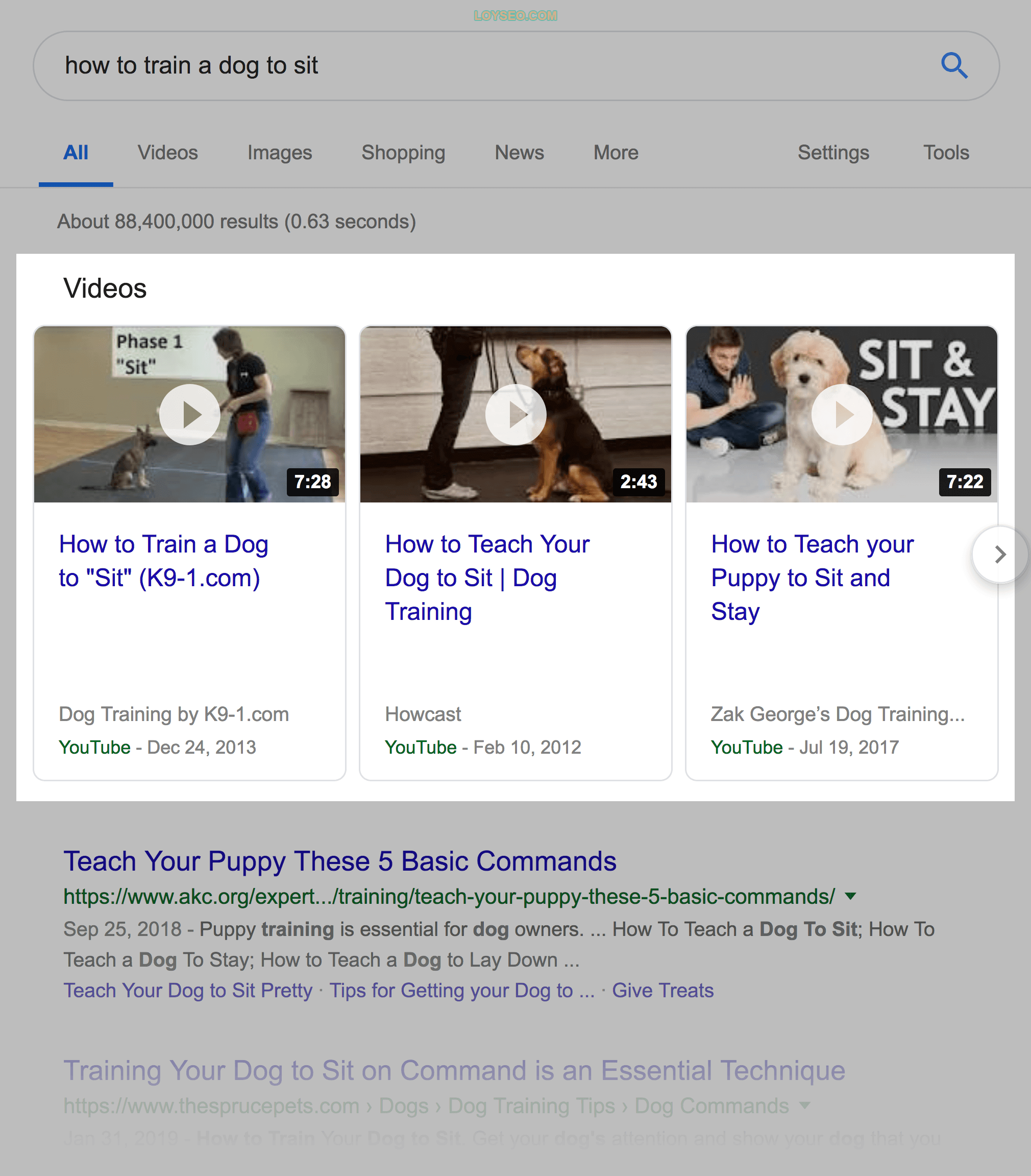Click the next arrow in videos carousel

[1000, 555]
